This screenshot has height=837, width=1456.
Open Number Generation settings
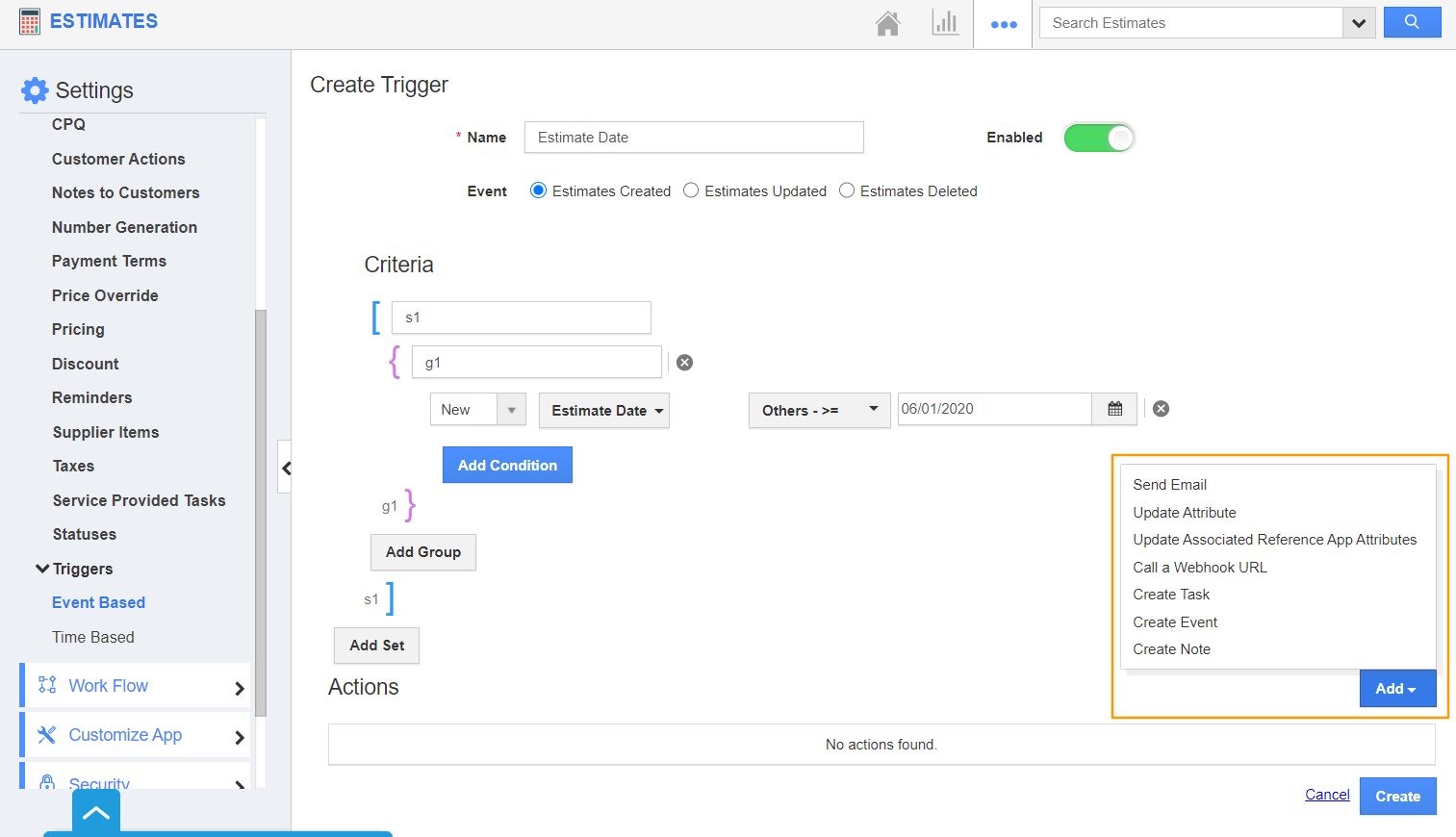124,227
